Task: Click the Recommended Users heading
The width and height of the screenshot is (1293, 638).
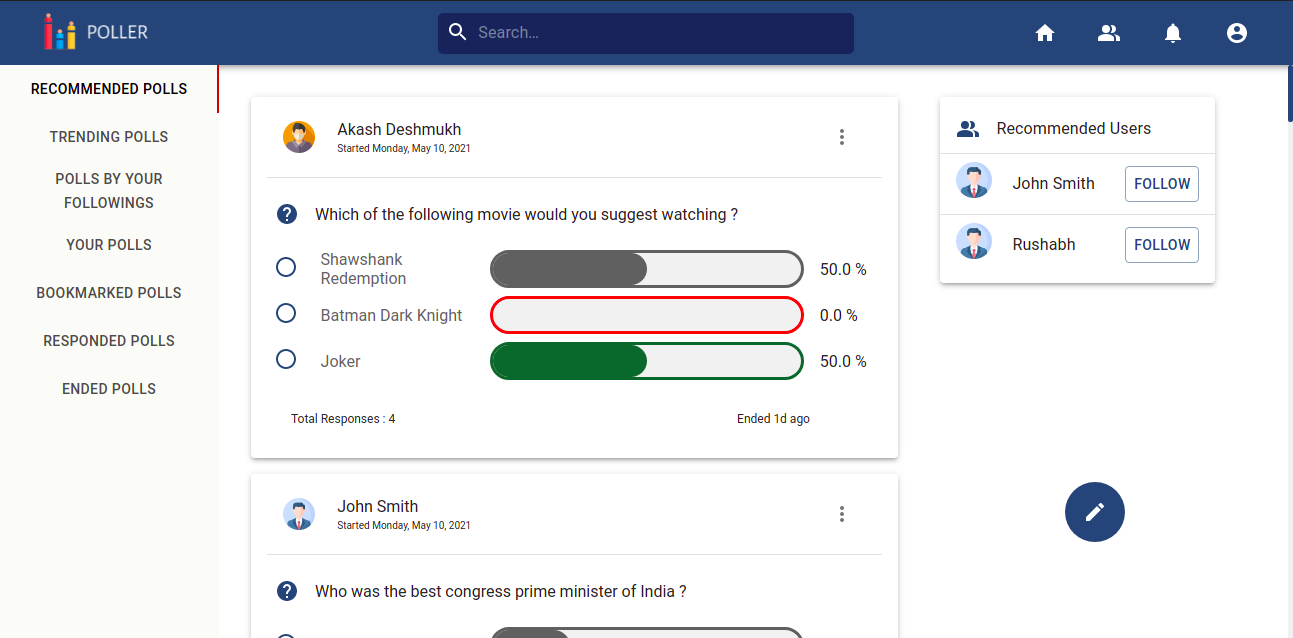Action: pos(1074,128)
